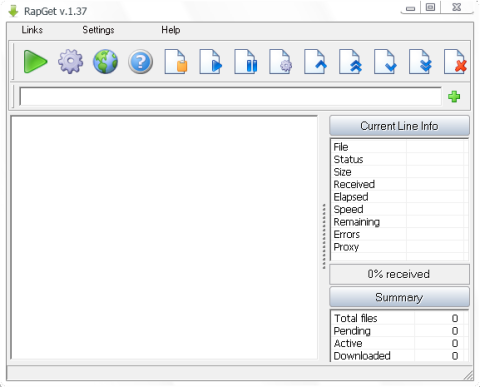
Task: Paste links from clipboard using the page icon
Action: coord(176,62)
